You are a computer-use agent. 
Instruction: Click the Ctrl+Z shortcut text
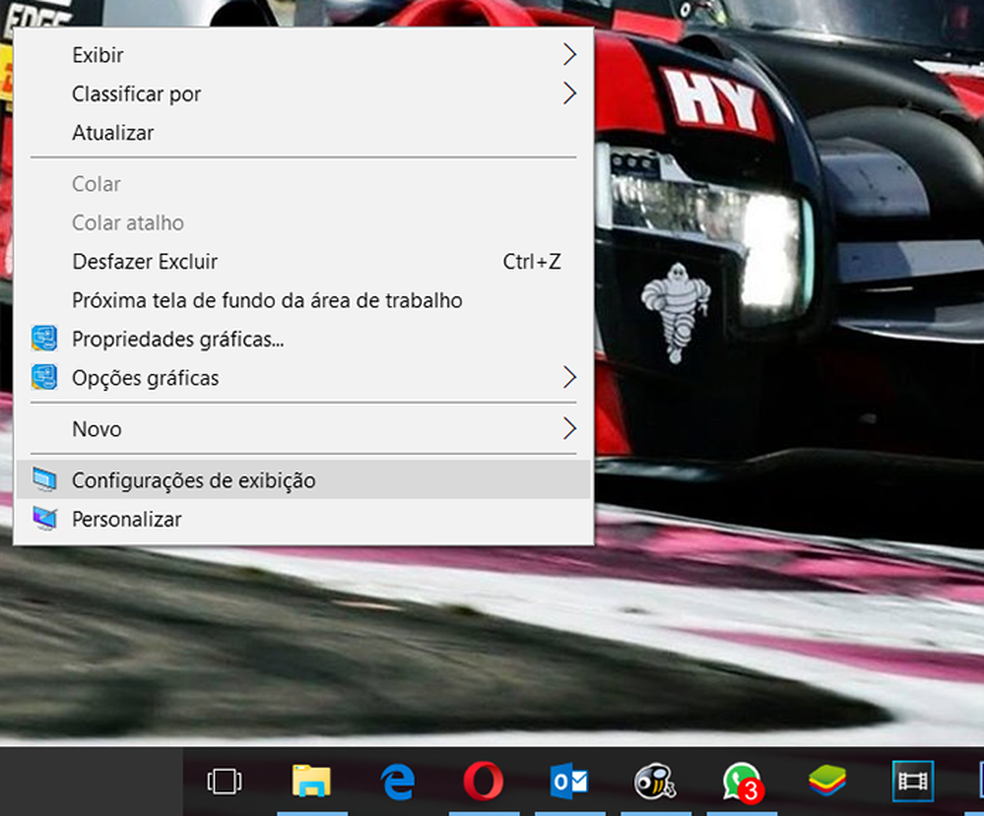pyautogui.click(x=532, y=262)
